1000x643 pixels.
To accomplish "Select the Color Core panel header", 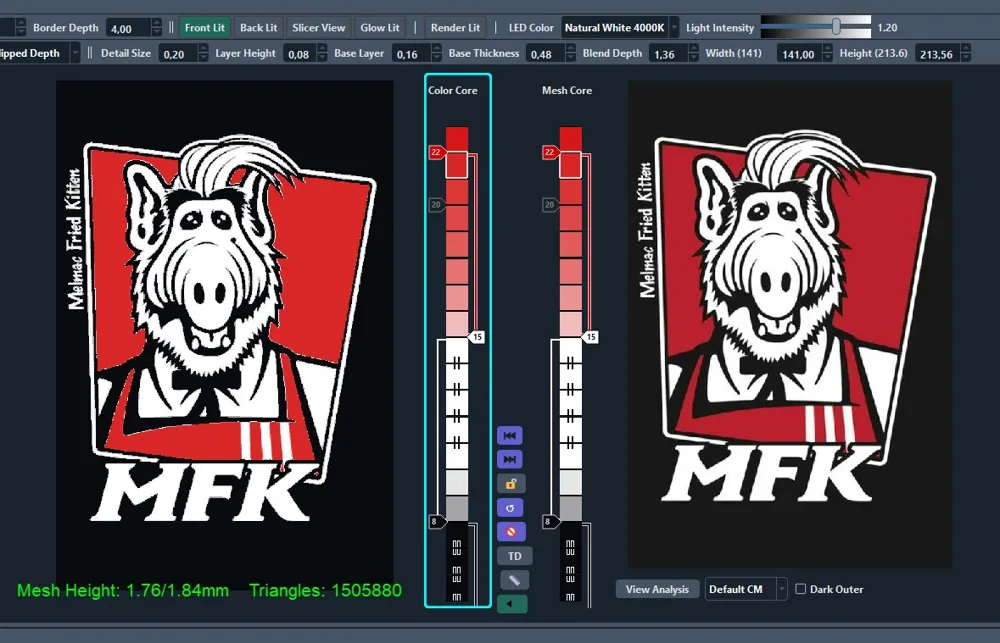I will pos(453,90).
